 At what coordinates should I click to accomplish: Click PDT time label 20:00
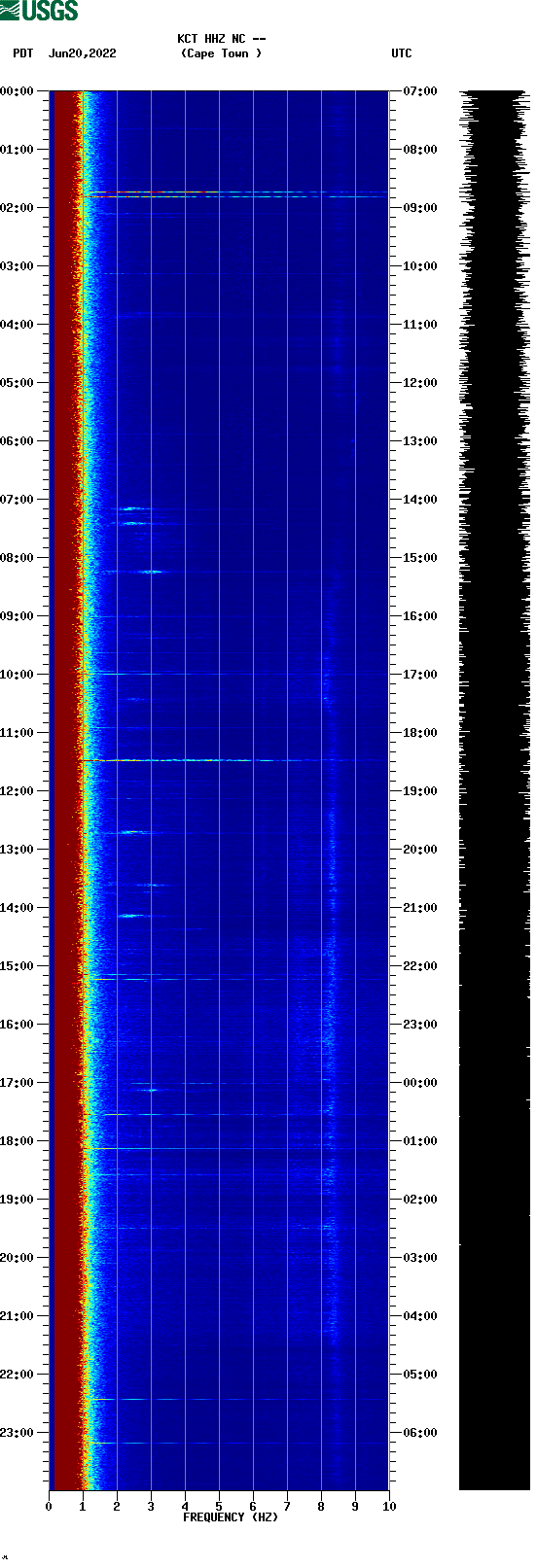[18, 1258]
